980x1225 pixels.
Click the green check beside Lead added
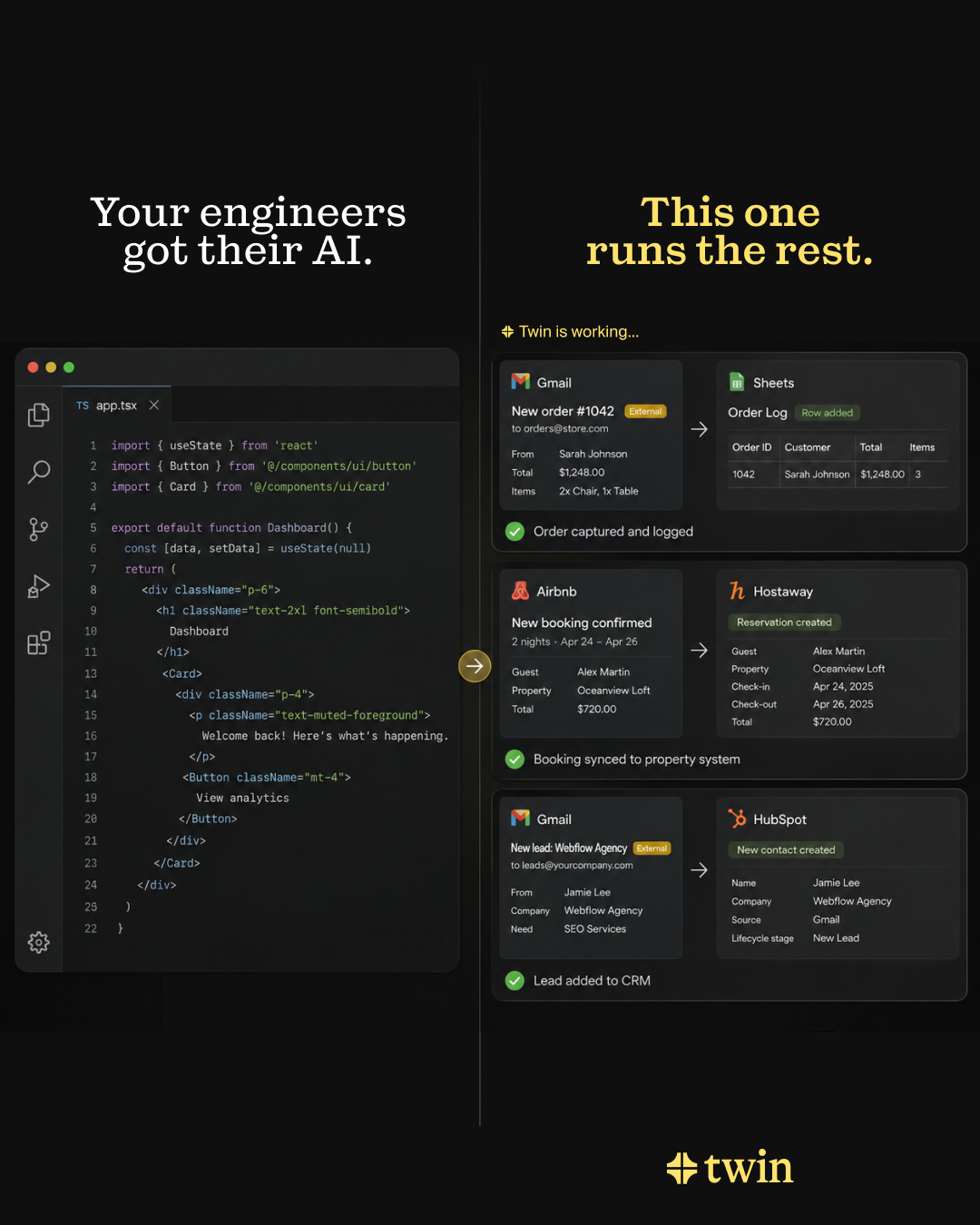514,980
